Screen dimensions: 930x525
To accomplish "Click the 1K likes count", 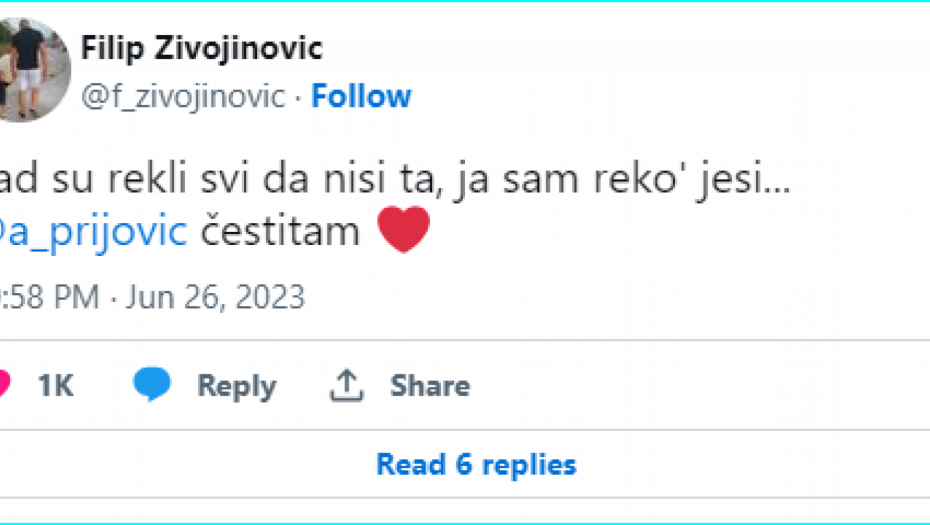I will click(55, 385).
